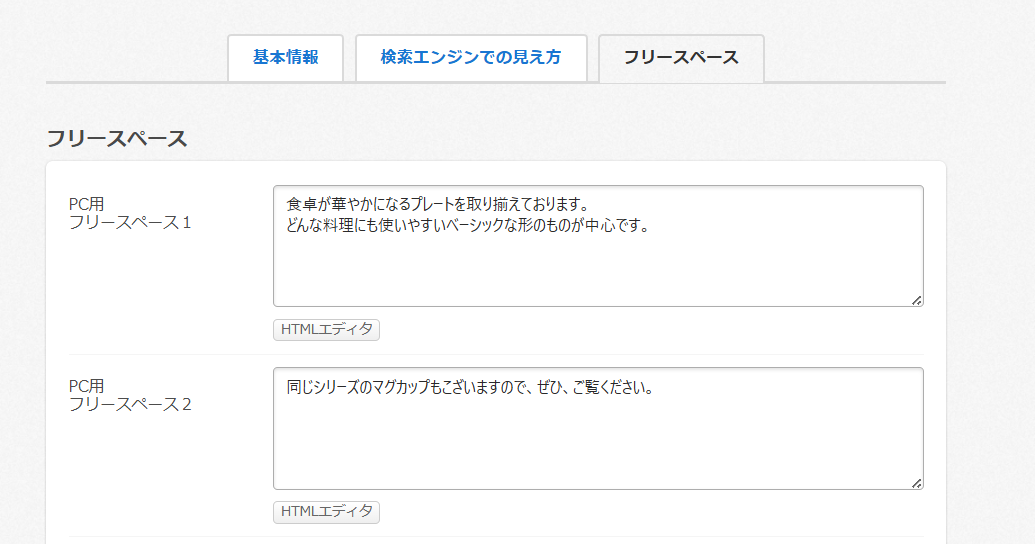Click the PC用 フリースペース2 label

coord(129,395)
